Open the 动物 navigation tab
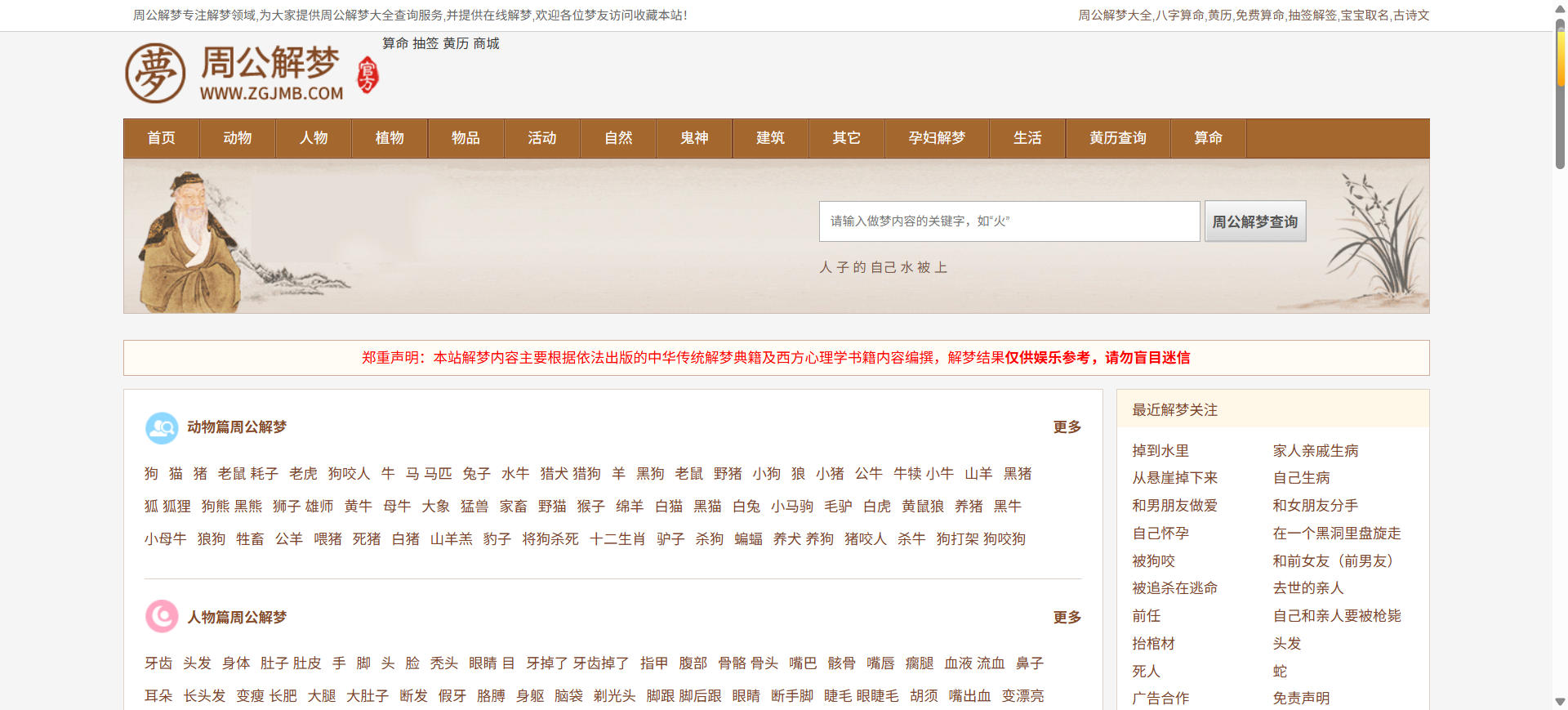The image size is (1568, 710). coord(238,138)
